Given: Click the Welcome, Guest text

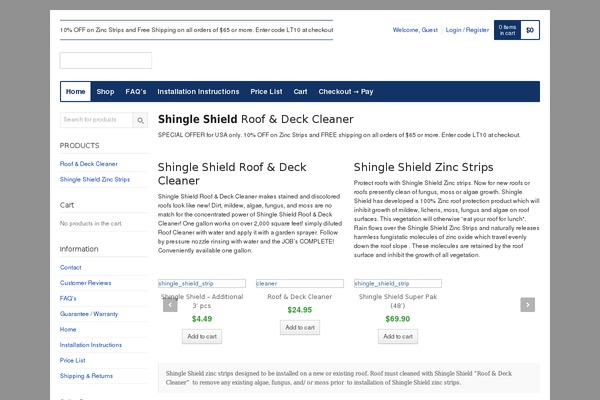Looking at the screenshot, I should pyautogui.click(x=415, y=30).
